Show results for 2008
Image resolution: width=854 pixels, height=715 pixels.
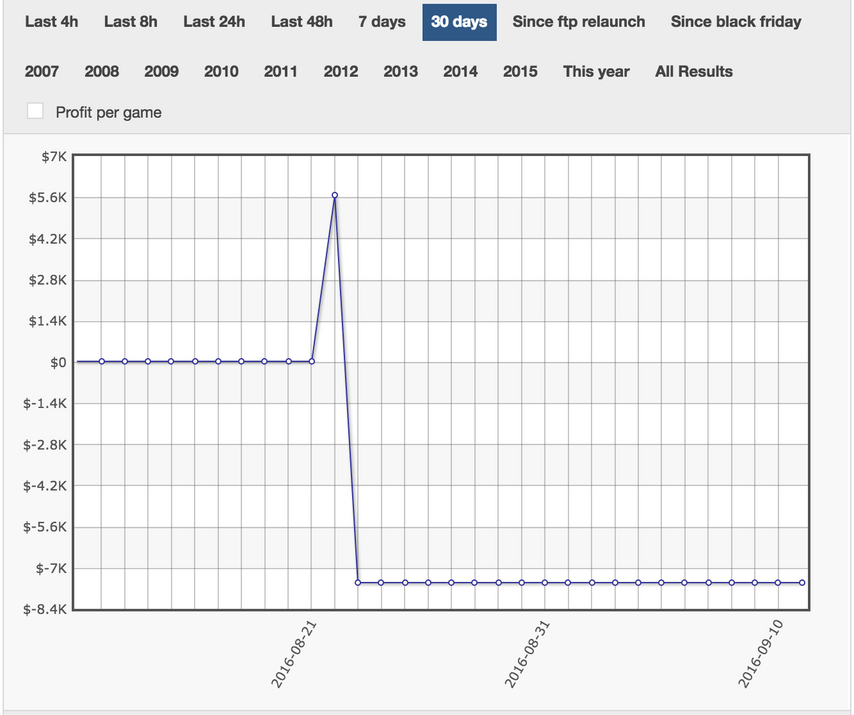click(101, 71)
